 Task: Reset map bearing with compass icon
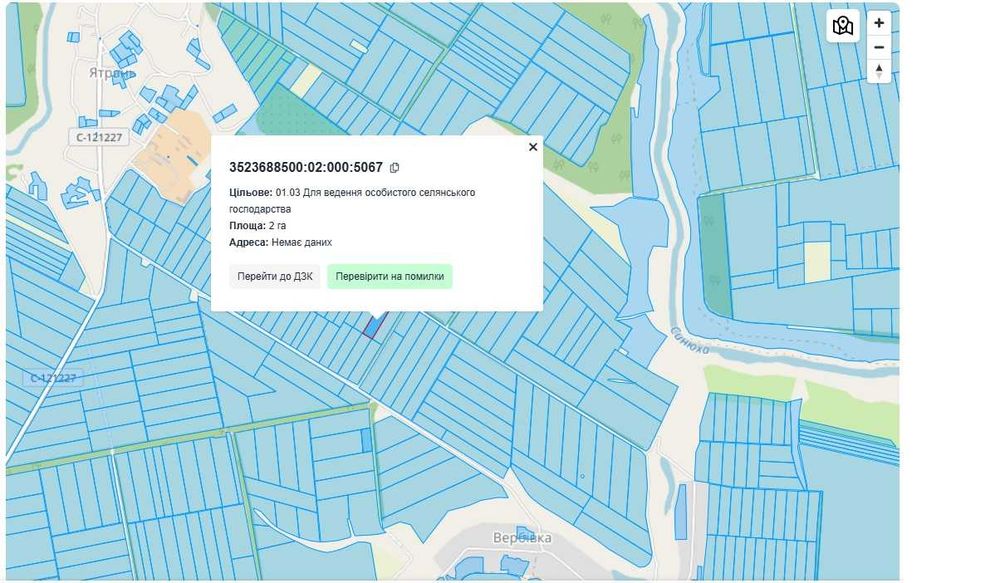click(879, 71)
